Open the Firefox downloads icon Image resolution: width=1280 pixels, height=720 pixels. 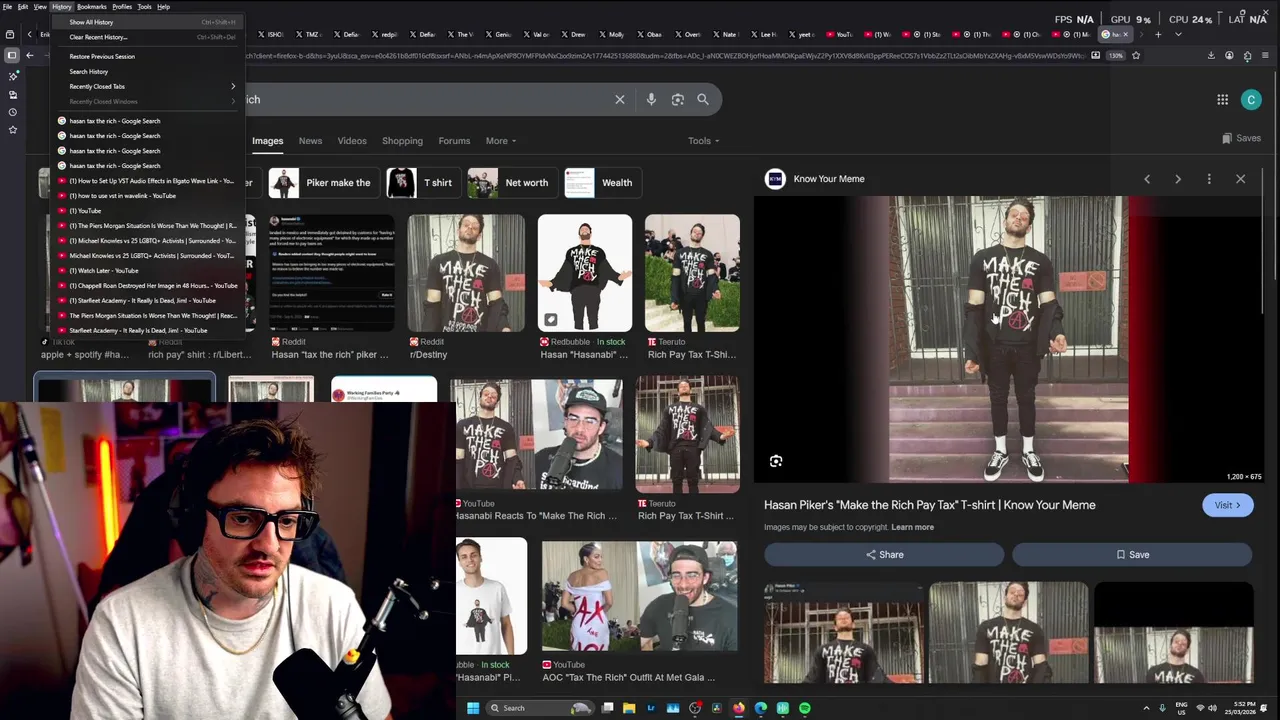click(1211, 56)
